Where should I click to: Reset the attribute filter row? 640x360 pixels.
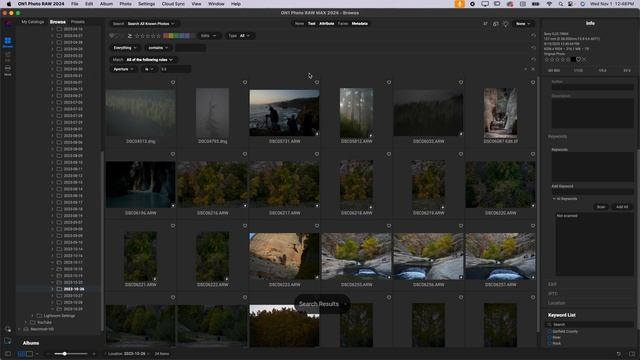(x=533, y=36)
